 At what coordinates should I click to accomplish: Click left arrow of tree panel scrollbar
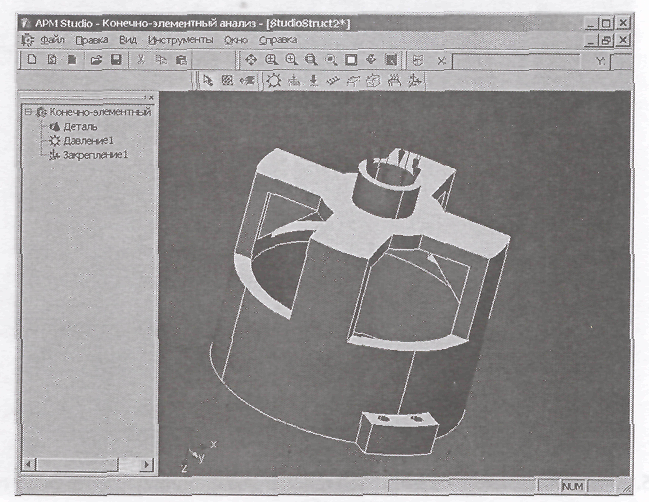[29, 464]
